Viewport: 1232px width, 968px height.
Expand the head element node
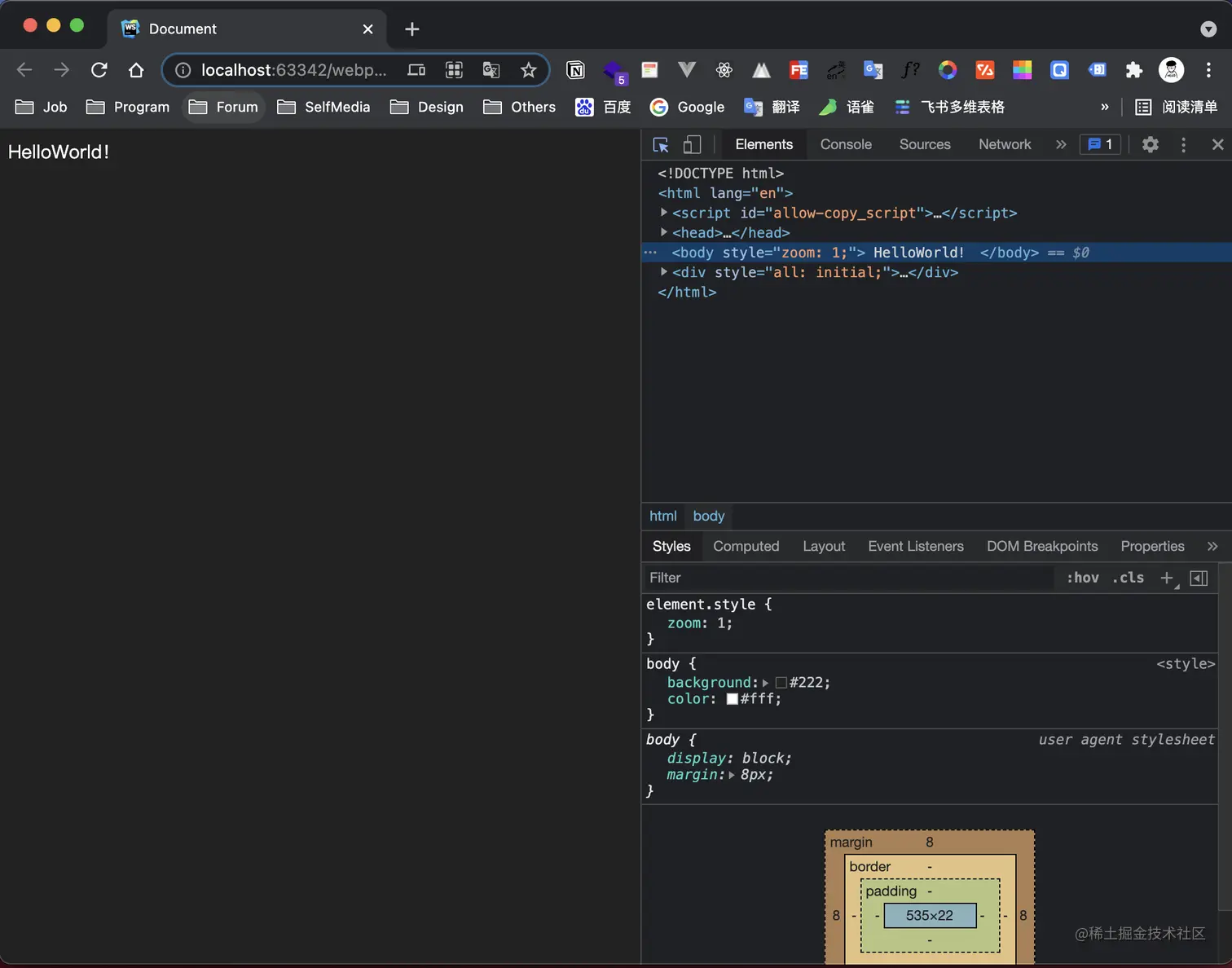[x=664, y=232]
